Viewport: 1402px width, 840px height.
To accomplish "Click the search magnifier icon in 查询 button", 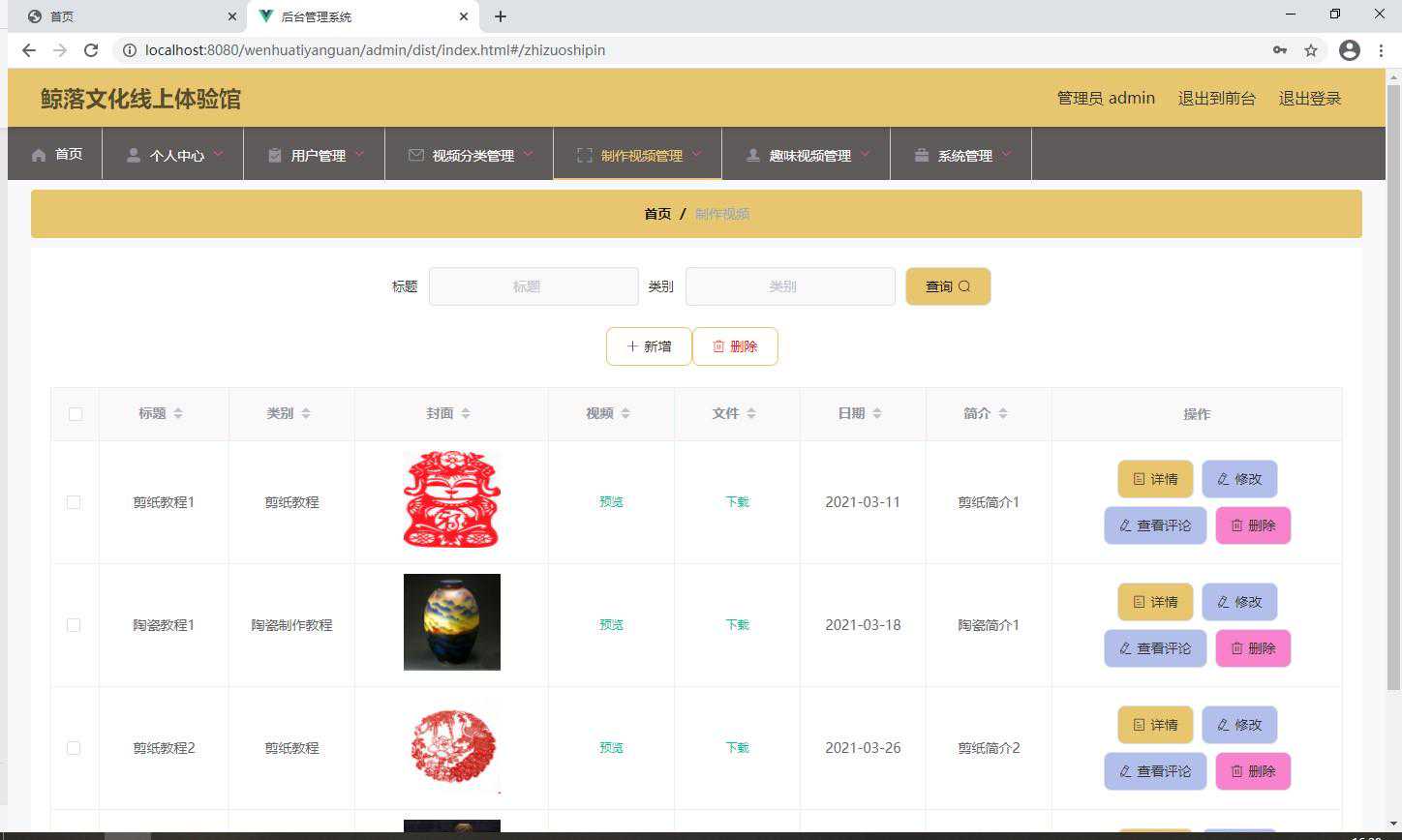I will 964,286.
